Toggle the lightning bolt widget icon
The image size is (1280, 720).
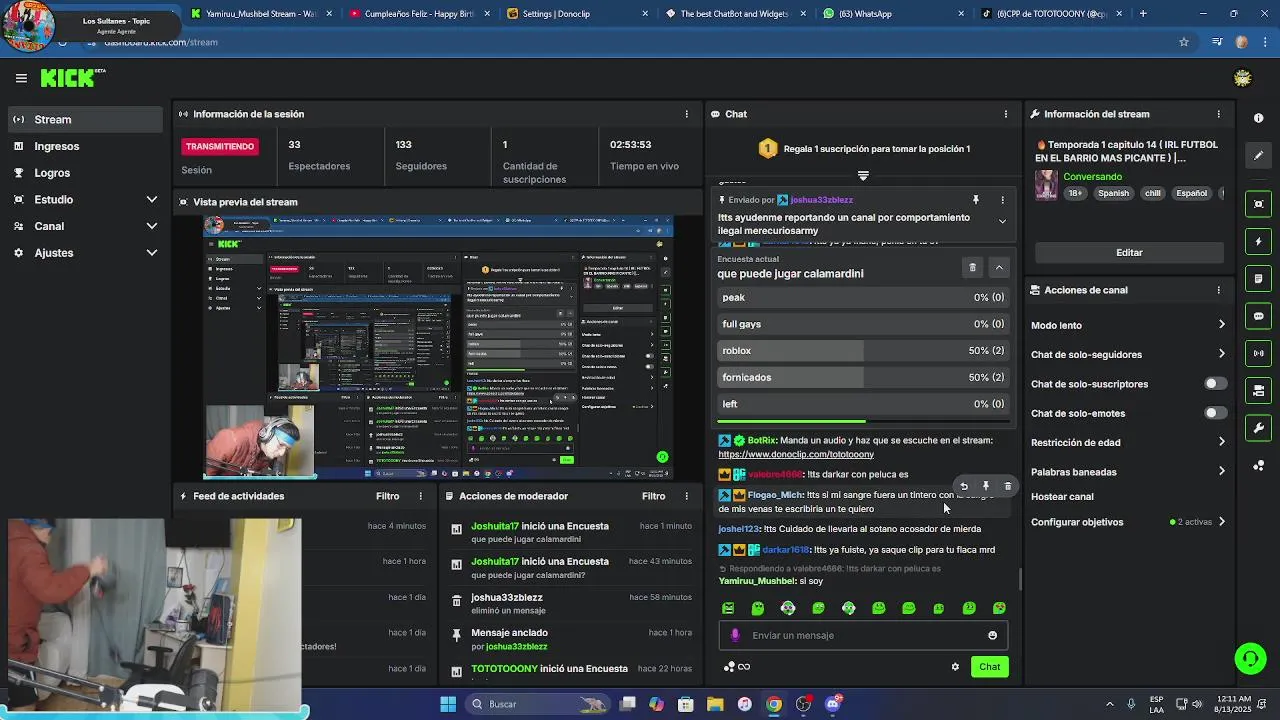click(x=1258, y=241)
